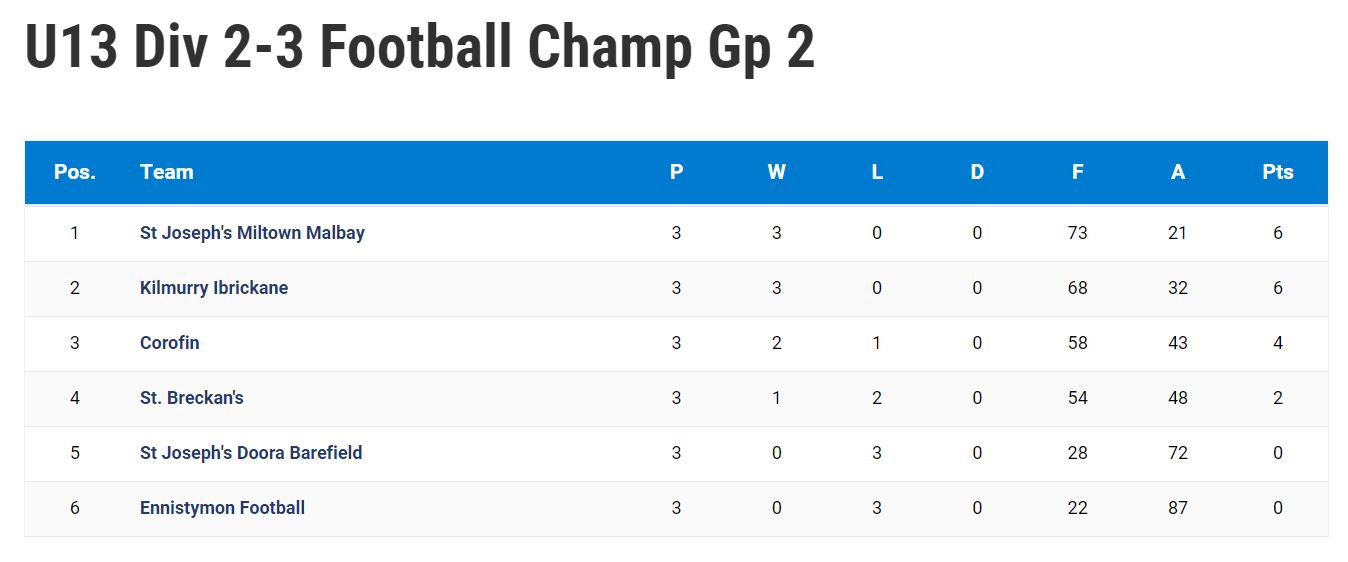Click the Team column header
Image resolution: width=1348 pixels, height=562 pixels.
pyautogui.click(x=167, y=172)
